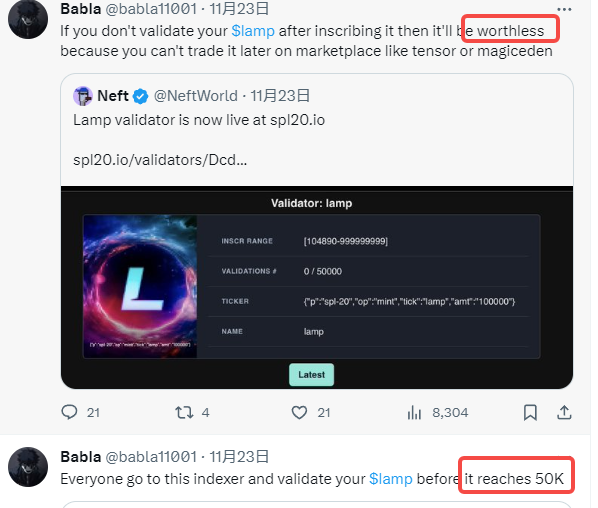Open Babla's avatar on first tweet

coord(28,19)
